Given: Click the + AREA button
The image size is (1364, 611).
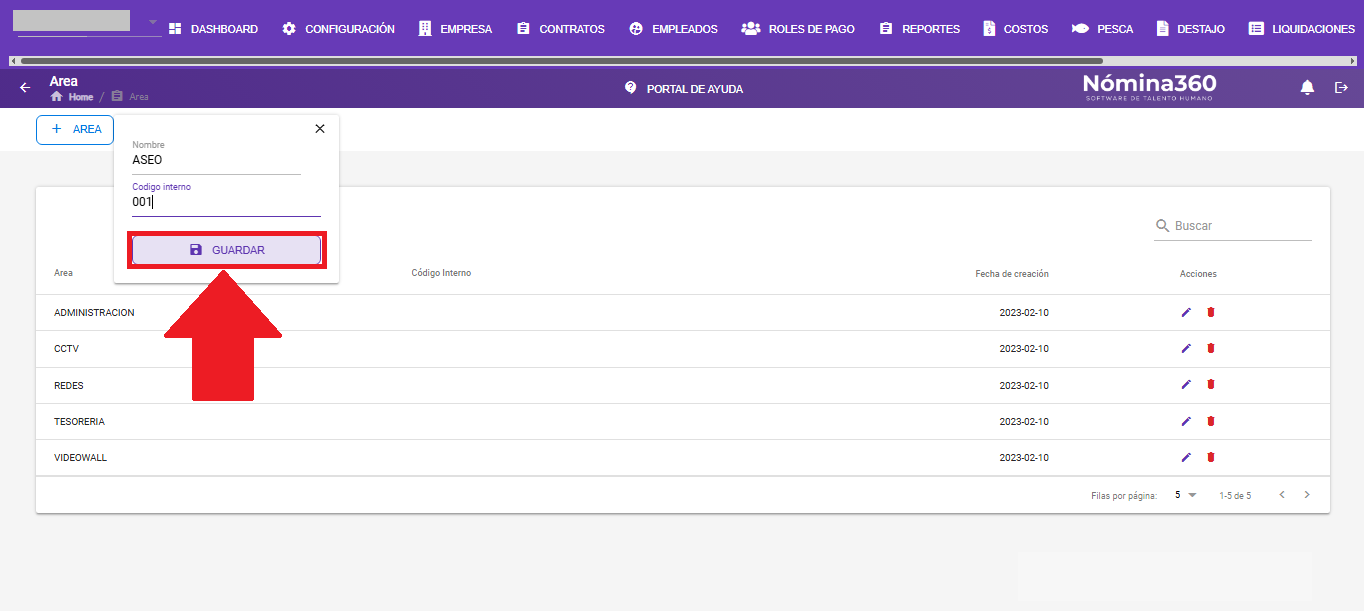Looking at the screenshot, I should tap(75, 130).
